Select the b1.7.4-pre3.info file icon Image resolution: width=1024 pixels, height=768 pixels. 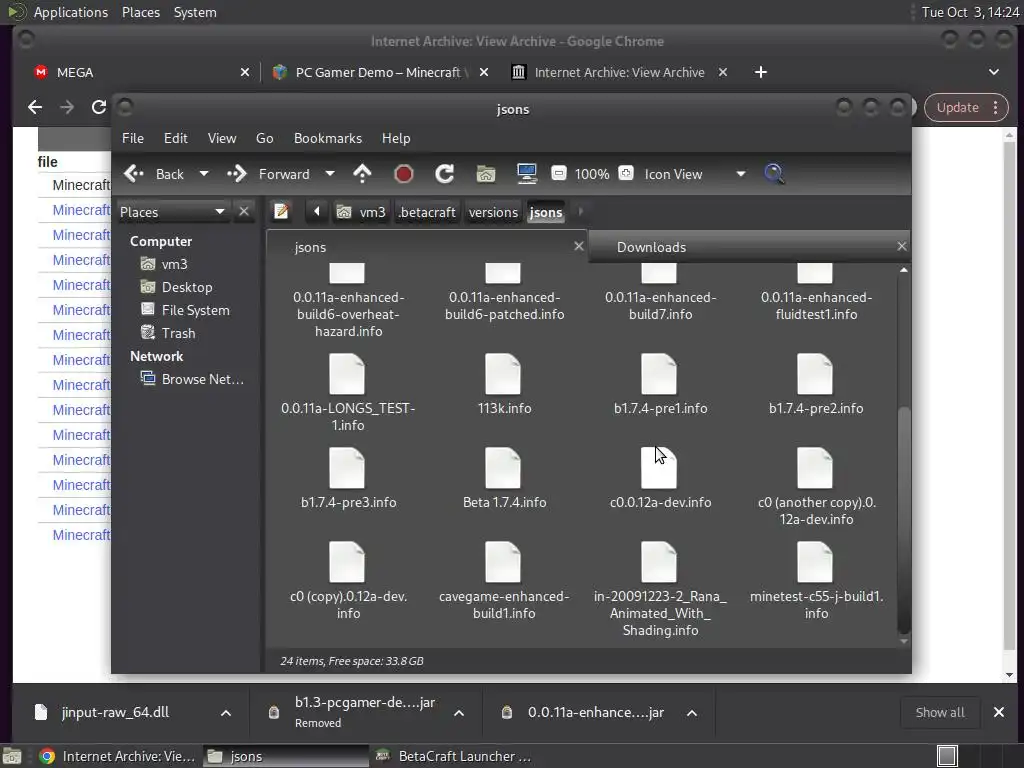[x=347, y=468]
